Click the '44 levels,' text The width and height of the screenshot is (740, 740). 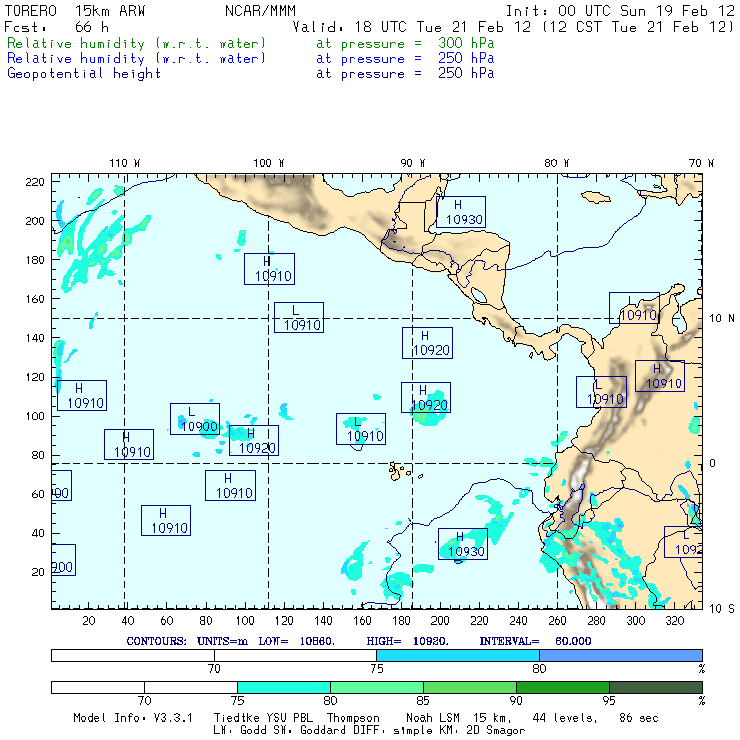coord(565,718)
